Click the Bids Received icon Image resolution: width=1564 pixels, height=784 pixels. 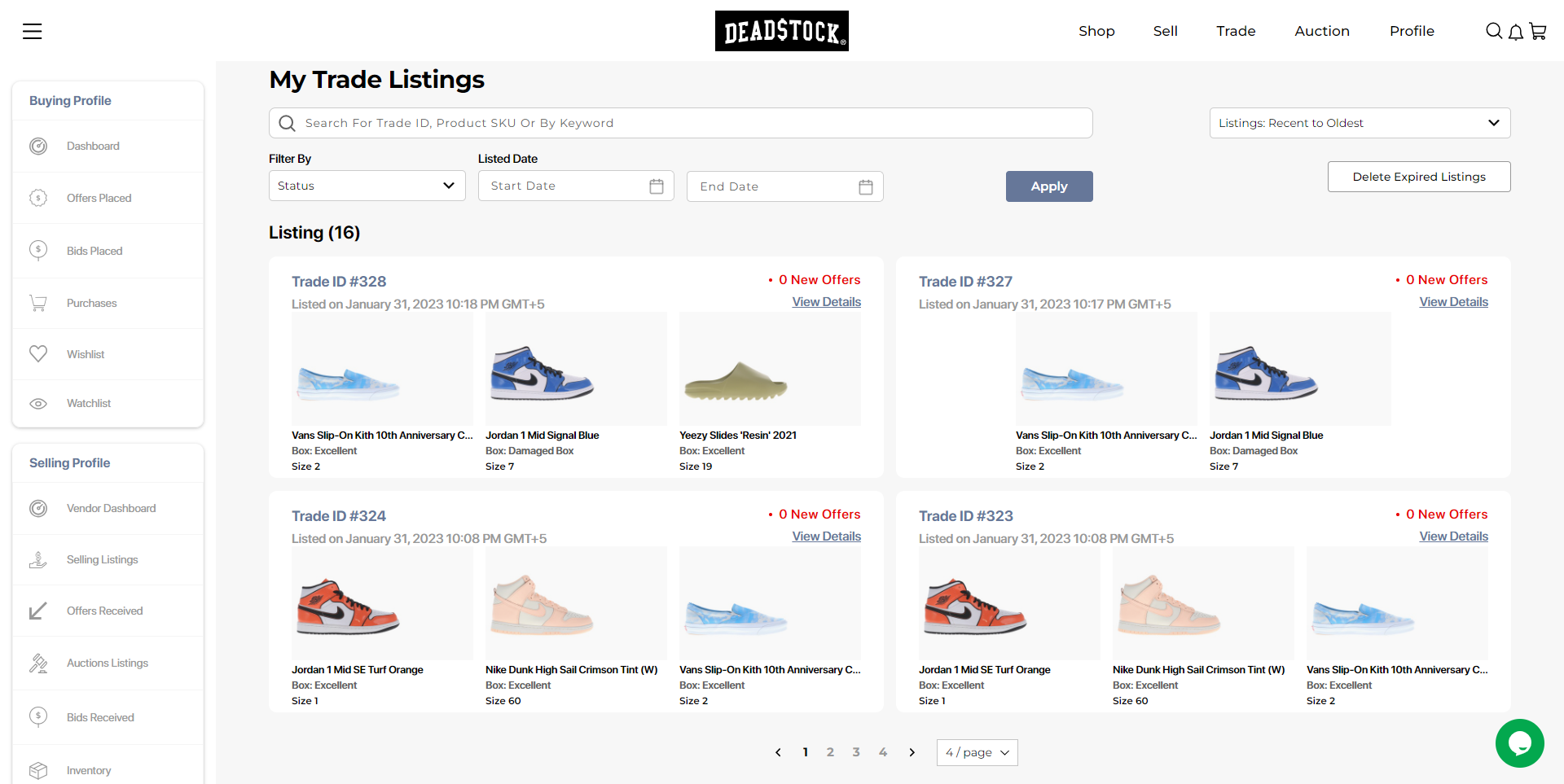pos(38,716)
